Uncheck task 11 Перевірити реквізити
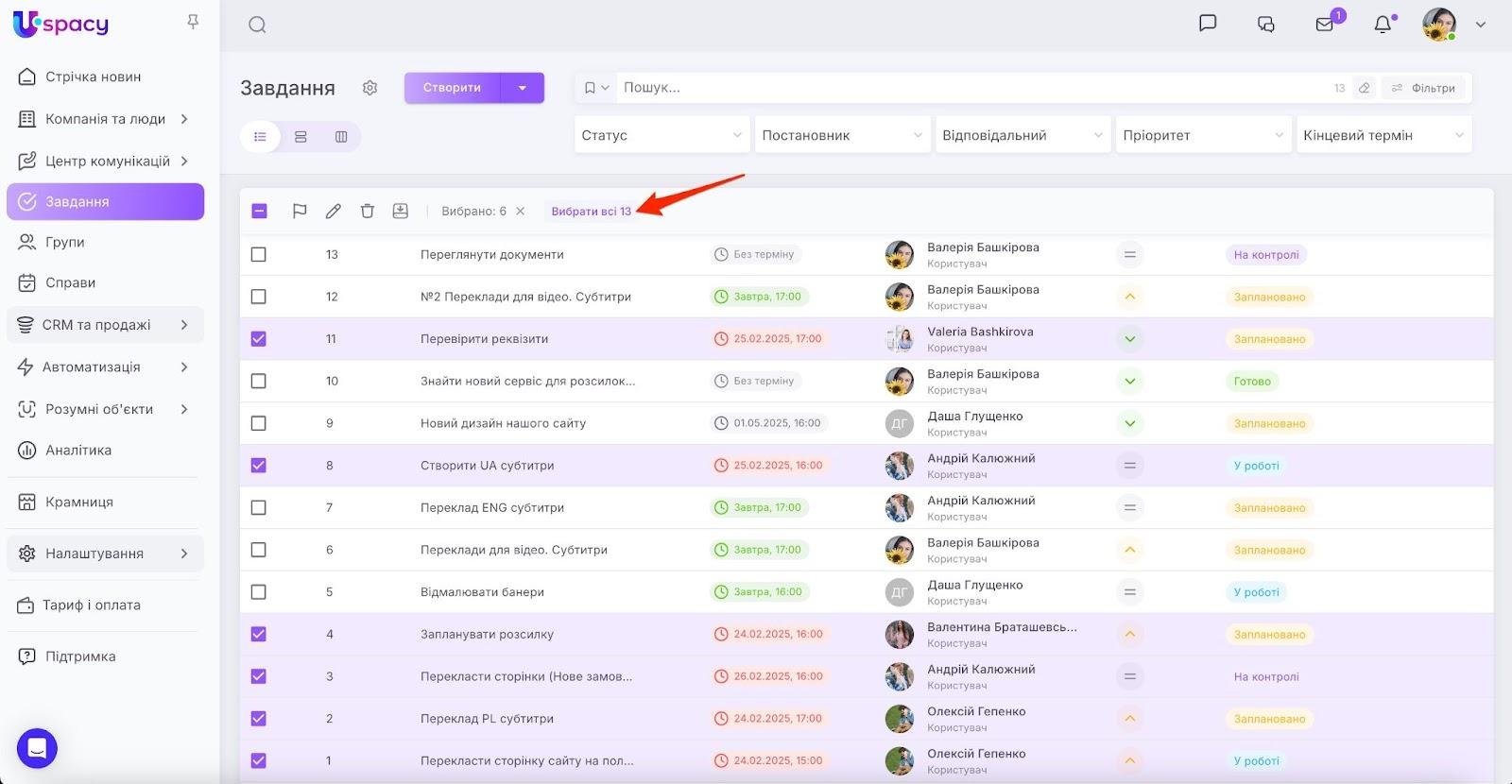Screen dimensions: 1512x784 (x=259, y=339)
